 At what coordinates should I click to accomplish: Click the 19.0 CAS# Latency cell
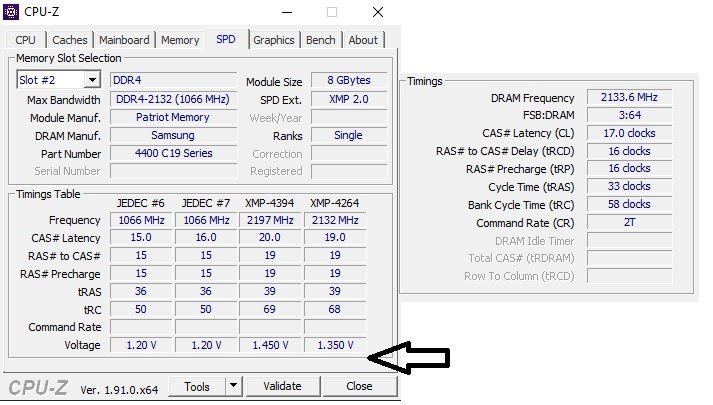[x=335, y=238]
